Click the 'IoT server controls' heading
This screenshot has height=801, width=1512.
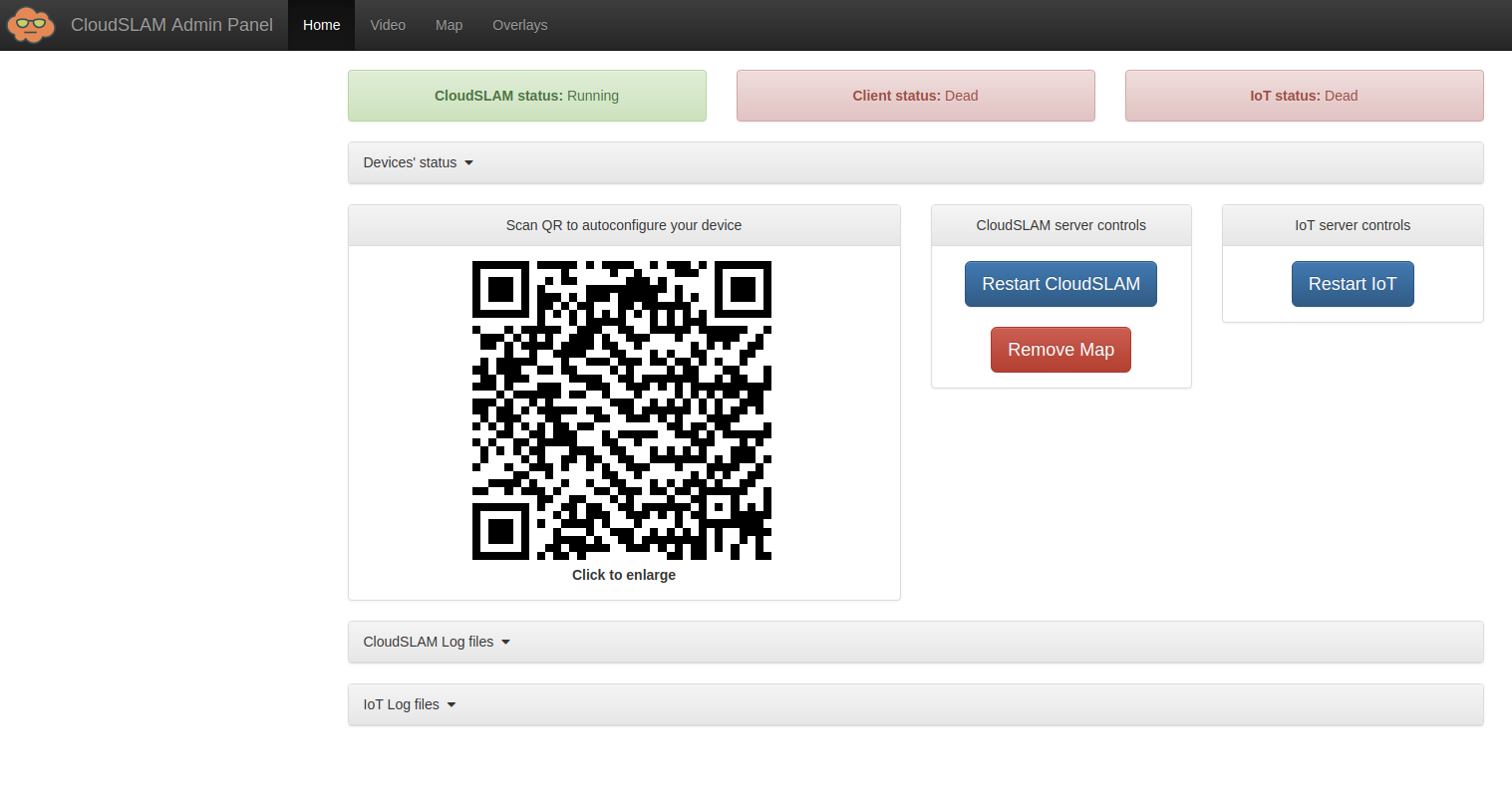[x=1353, y=225]
